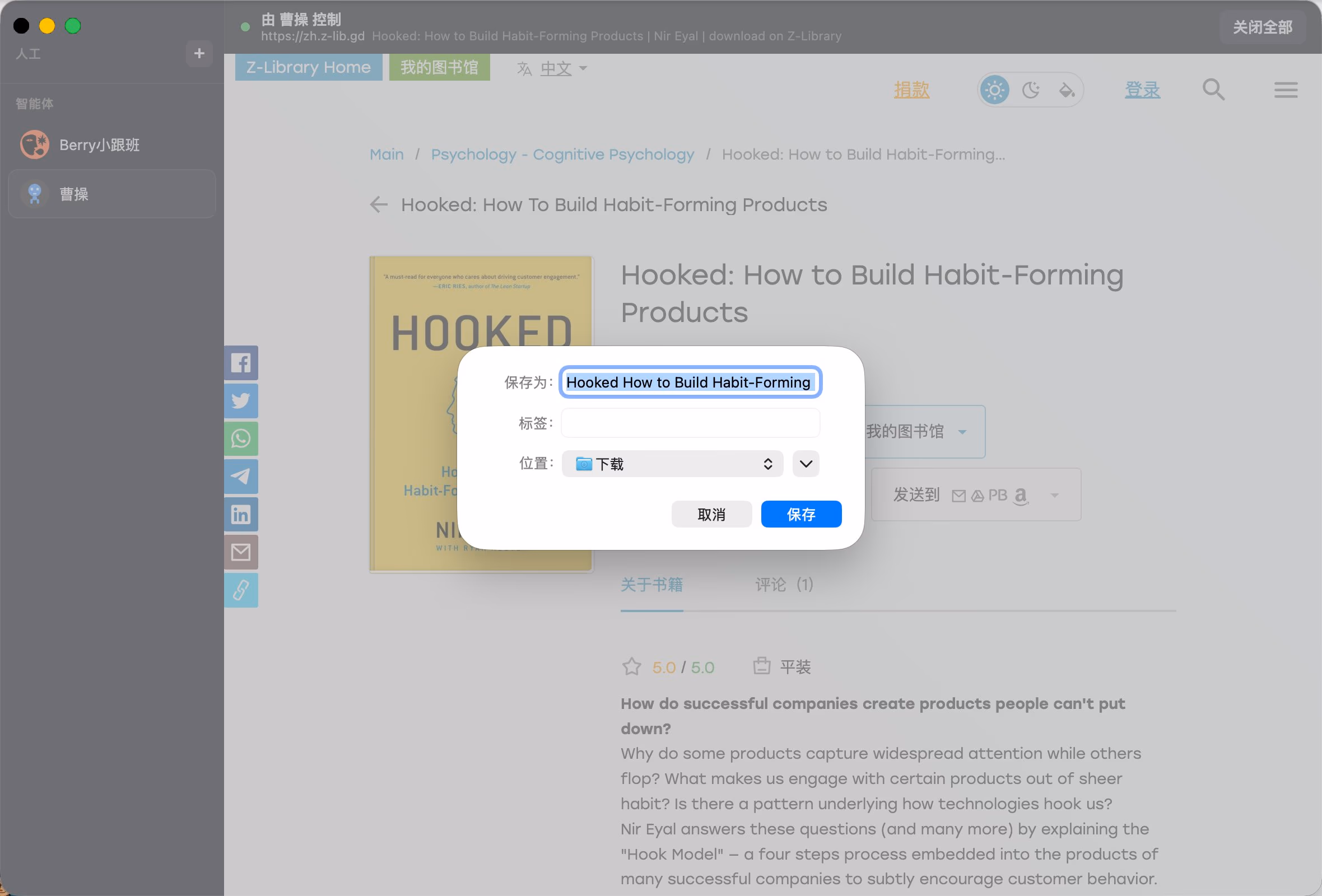Add a new agent with plus button

(x=199, y=53)
